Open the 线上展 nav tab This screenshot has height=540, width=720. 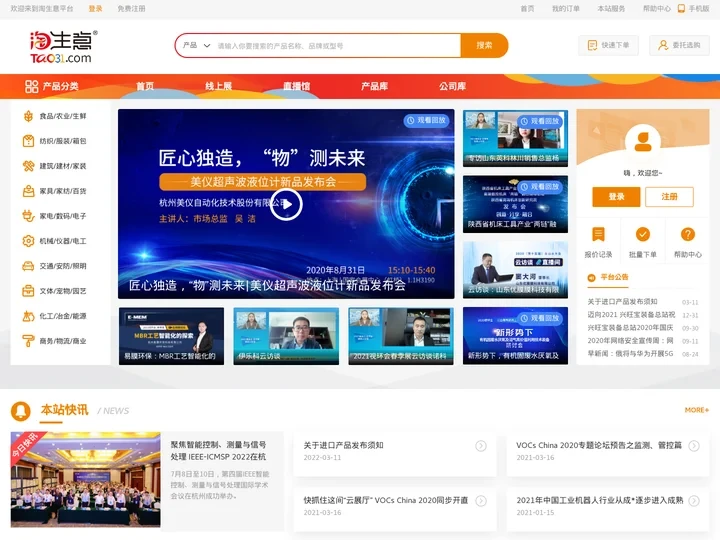click(219, 86)
